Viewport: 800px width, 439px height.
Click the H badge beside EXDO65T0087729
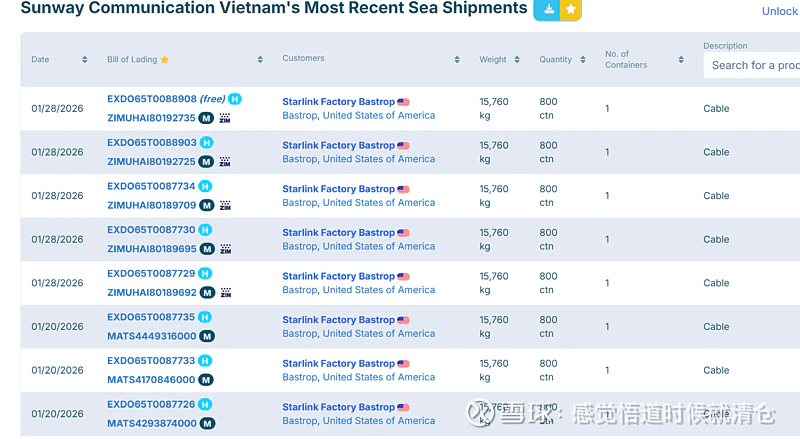(206, 273)
